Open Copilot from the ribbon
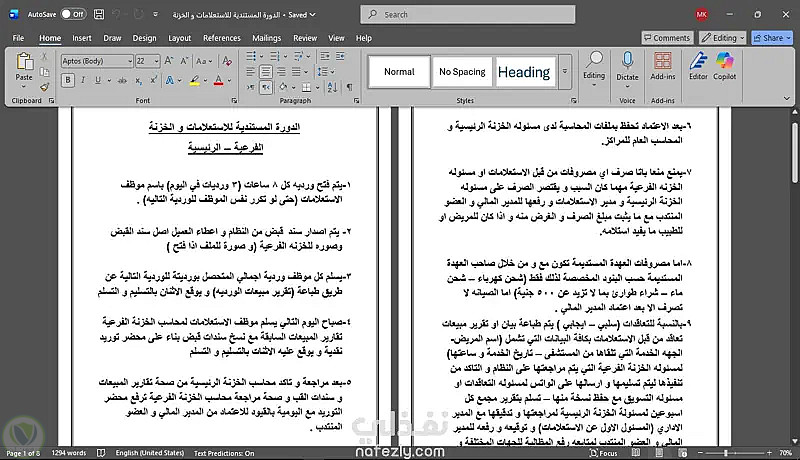This screenshot has height=460, width=800. (x=724, y=66)
